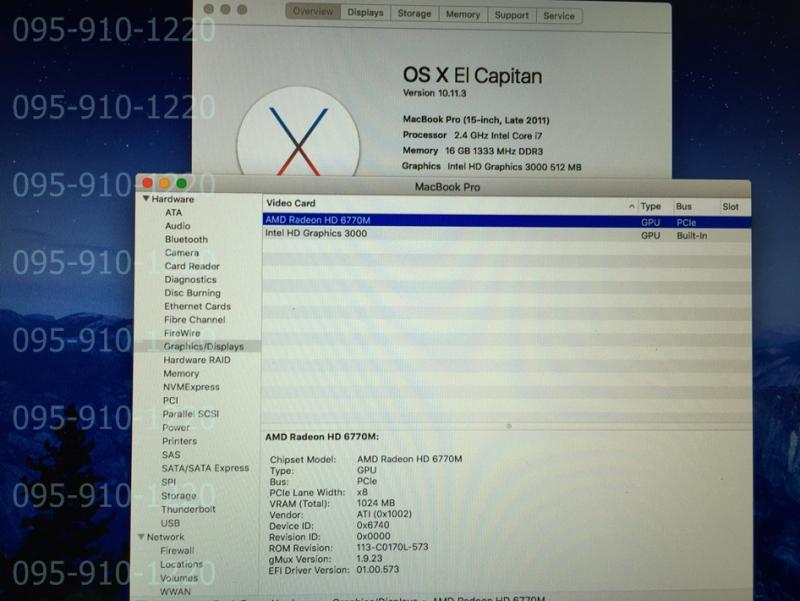Click the Vendor value ATI (0x1002)
800x601 pixels.
tap(384, 514)
